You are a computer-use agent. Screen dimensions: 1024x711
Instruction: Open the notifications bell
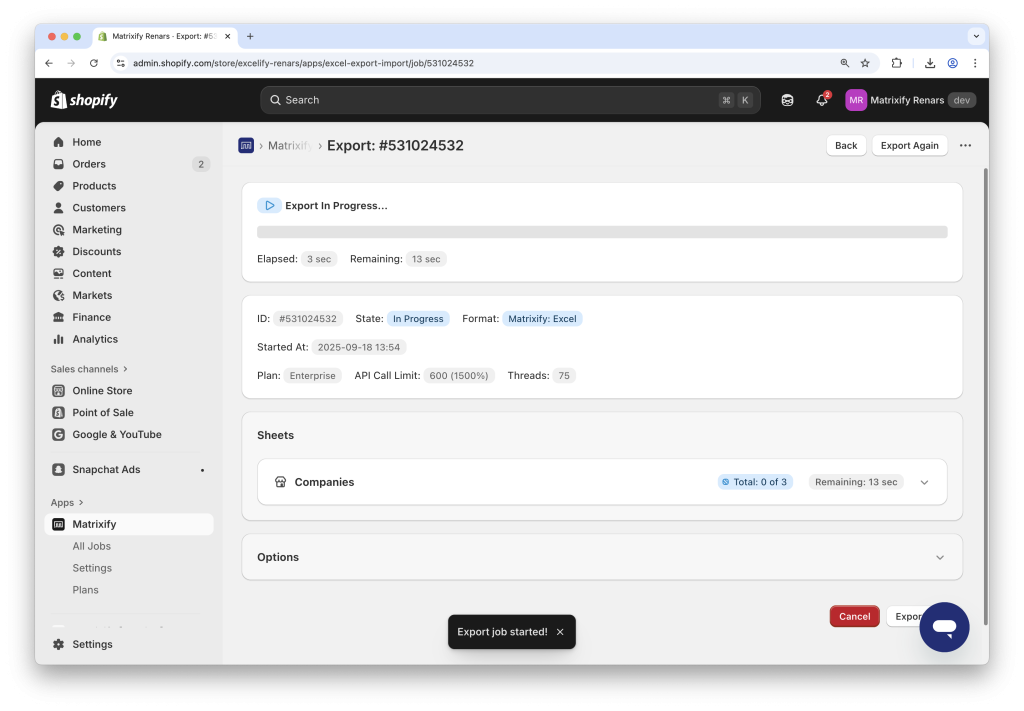coord(820,100)
